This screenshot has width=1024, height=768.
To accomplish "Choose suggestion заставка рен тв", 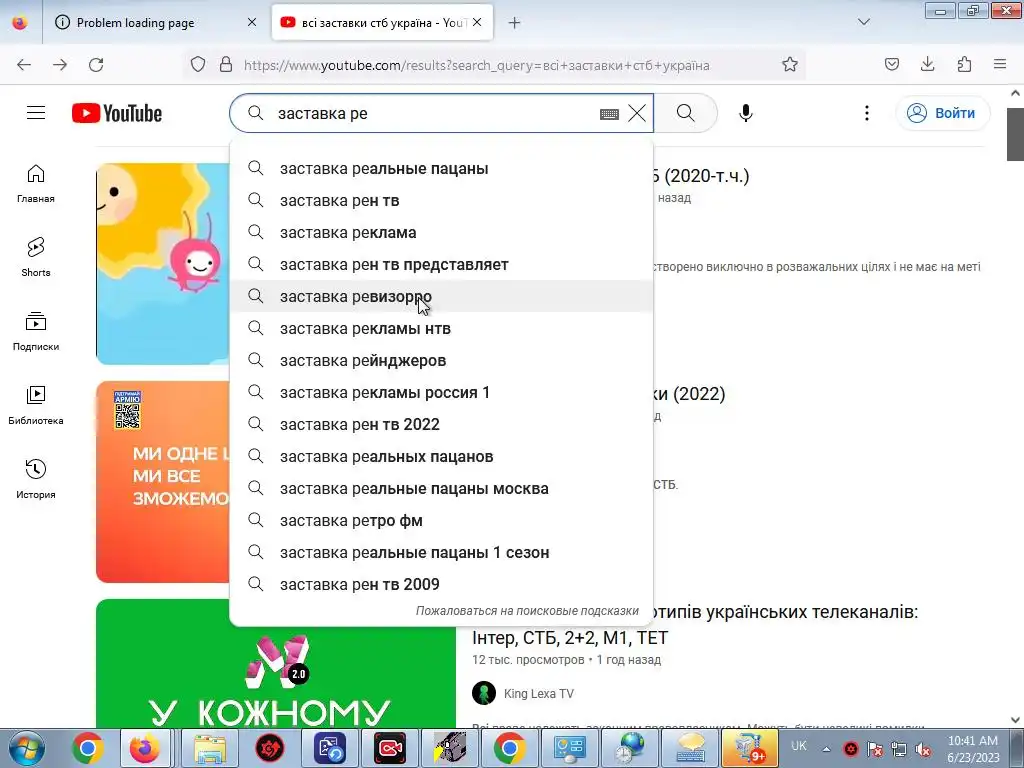I will (441, 200).
